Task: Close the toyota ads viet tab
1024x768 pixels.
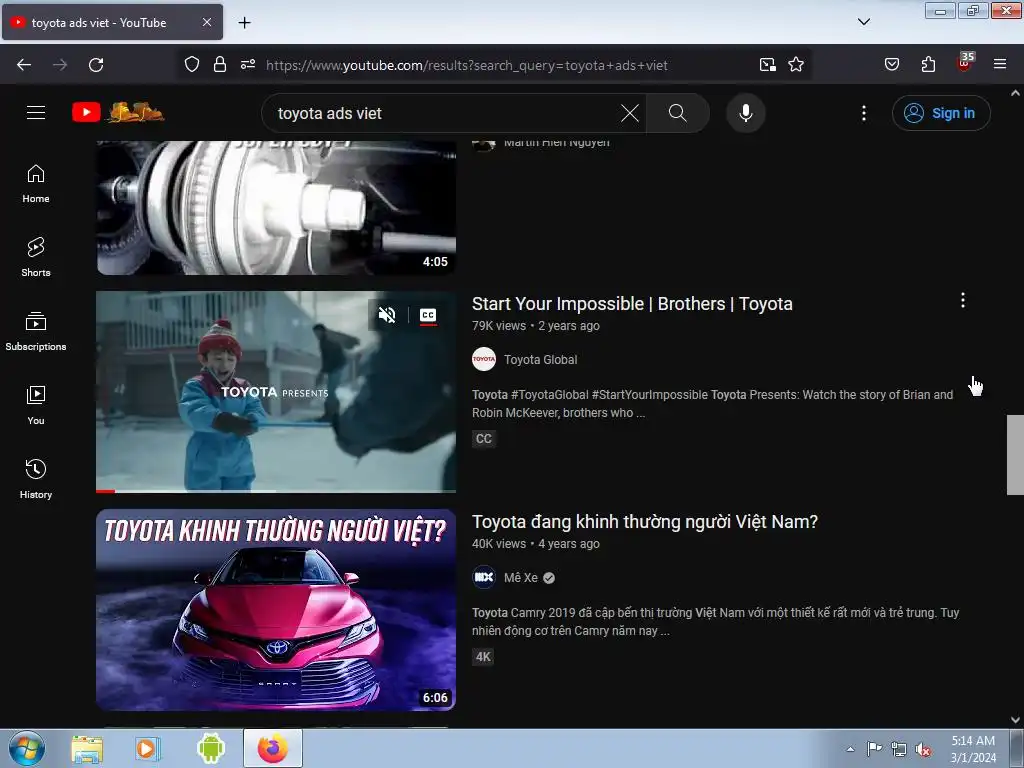Action: click(x=206, y=22)
